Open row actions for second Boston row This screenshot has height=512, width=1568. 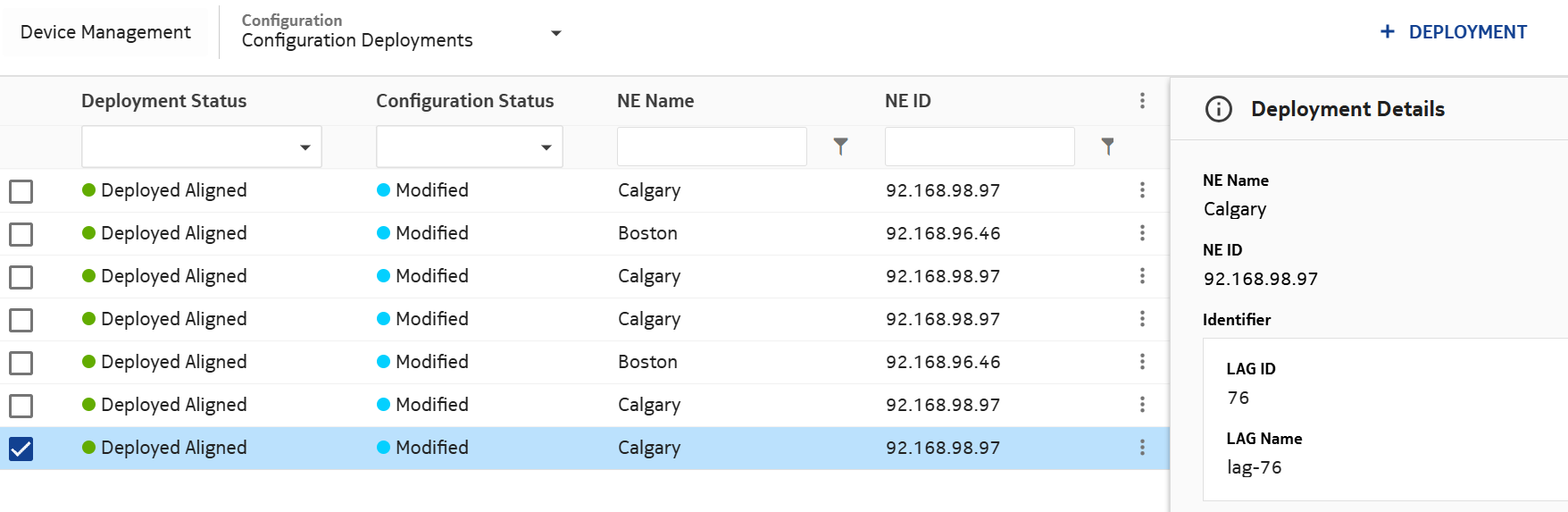1142,362
